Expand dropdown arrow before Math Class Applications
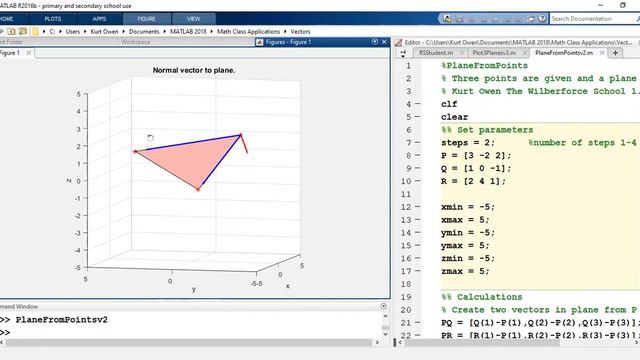640x360 pixels. pyautogui.click(x=211, y=31)
